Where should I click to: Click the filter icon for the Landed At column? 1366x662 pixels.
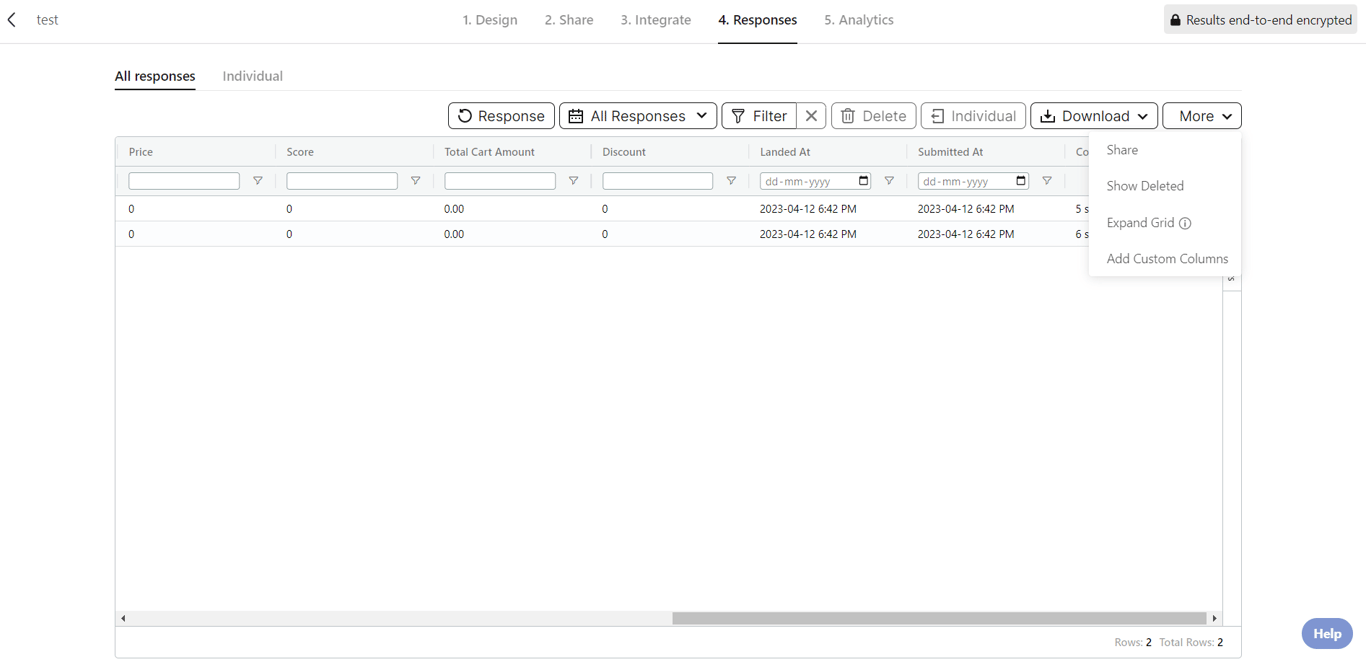[889, 181]
